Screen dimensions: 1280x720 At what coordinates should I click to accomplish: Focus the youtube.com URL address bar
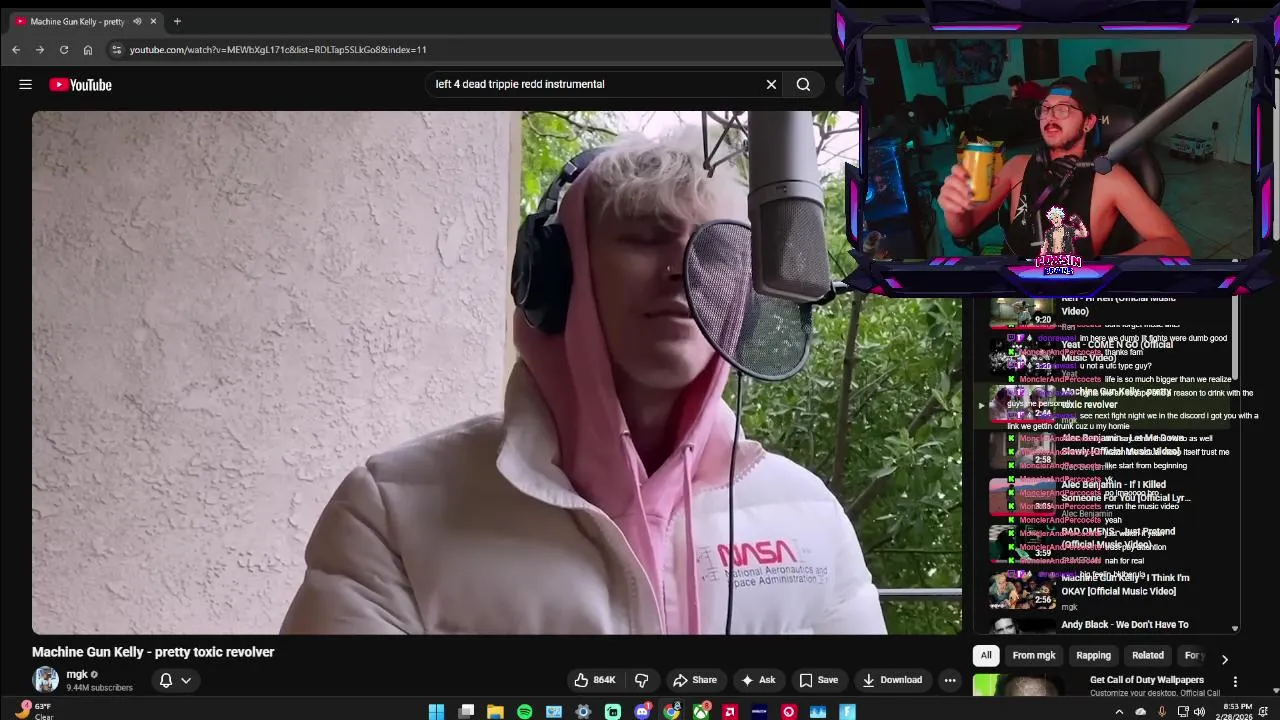point(470,50)
